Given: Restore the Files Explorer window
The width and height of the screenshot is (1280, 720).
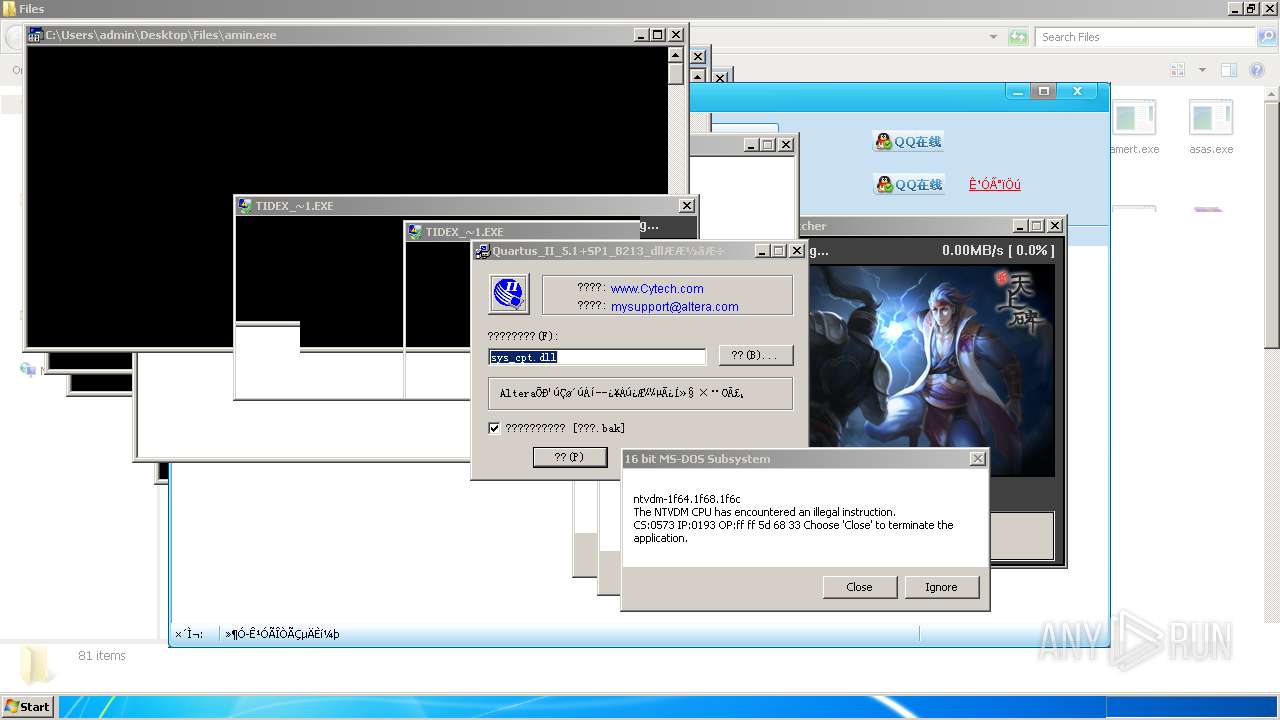Looking at the screenshot, I should click(x=1250, y=9).
